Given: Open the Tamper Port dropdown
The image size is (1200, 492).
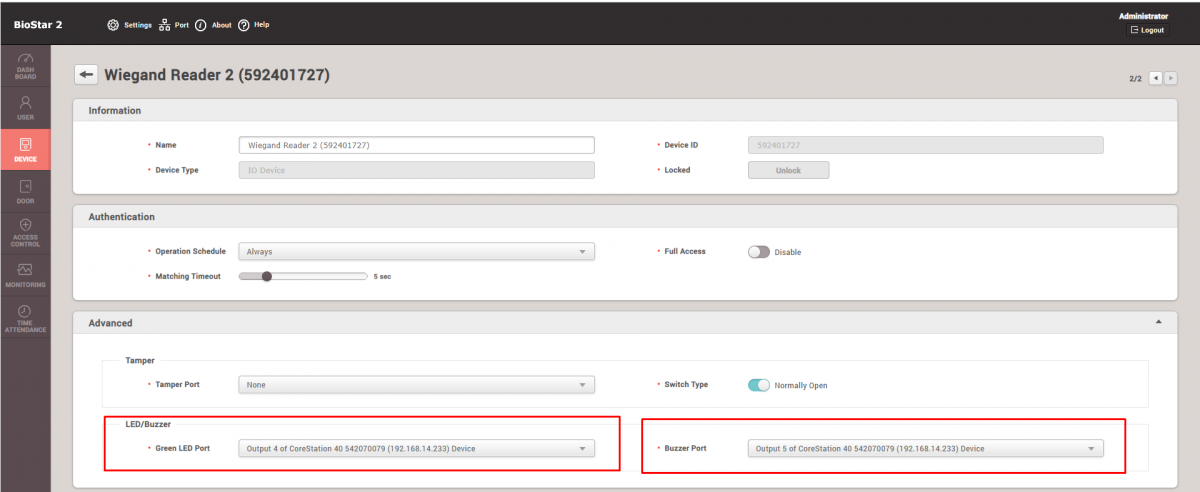Looking at the screenshot, I should [416, 385].
